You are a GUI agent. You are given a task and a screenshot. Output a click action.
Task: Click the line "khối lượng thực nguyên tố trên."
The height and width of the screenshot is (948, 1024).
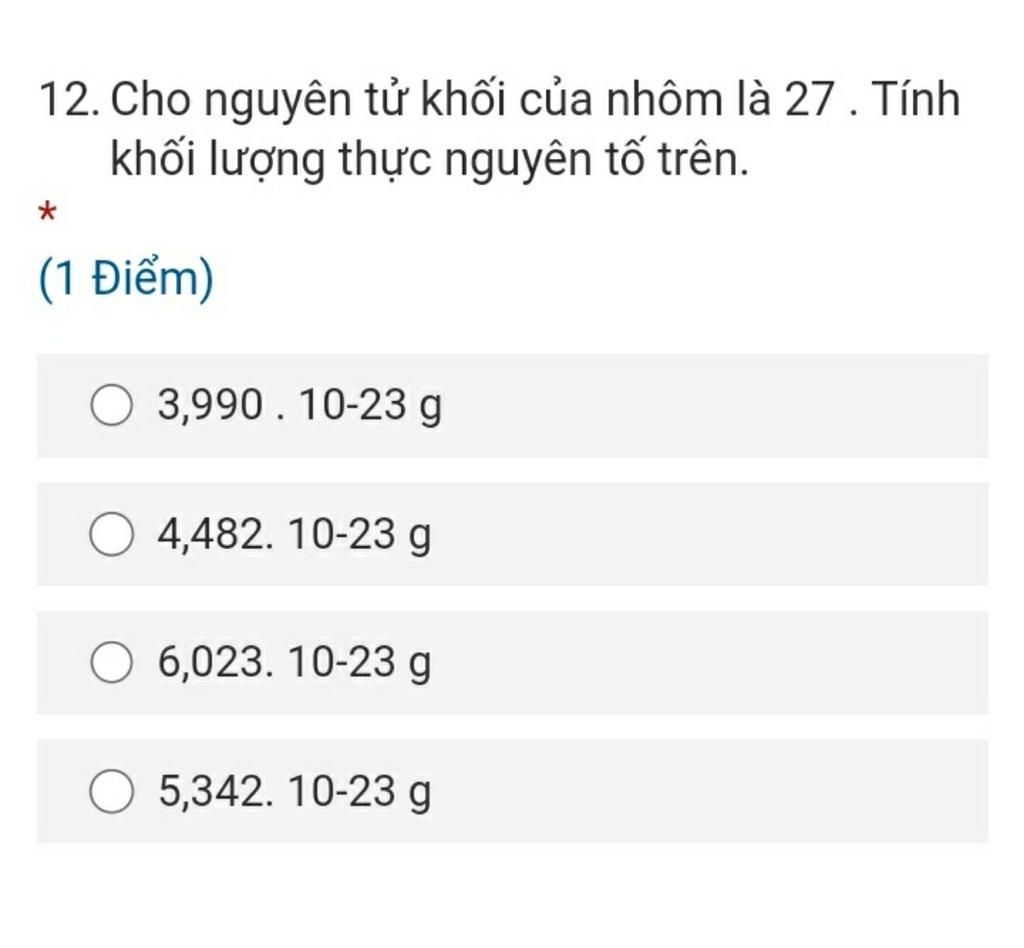[x=430, y=160]
